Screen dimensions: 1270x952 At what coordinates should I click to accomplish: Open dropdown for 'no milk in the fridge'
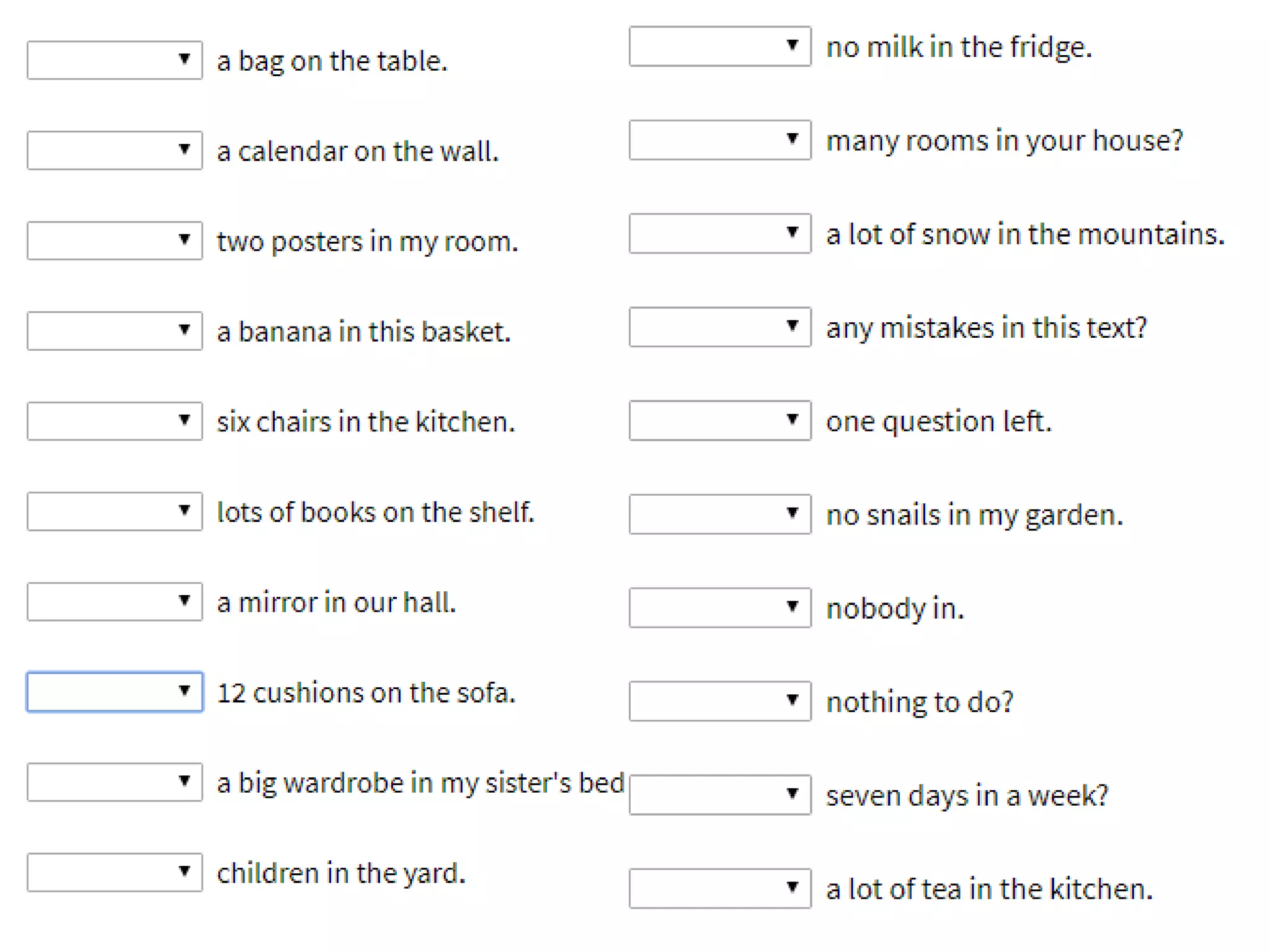pos(720,46)
